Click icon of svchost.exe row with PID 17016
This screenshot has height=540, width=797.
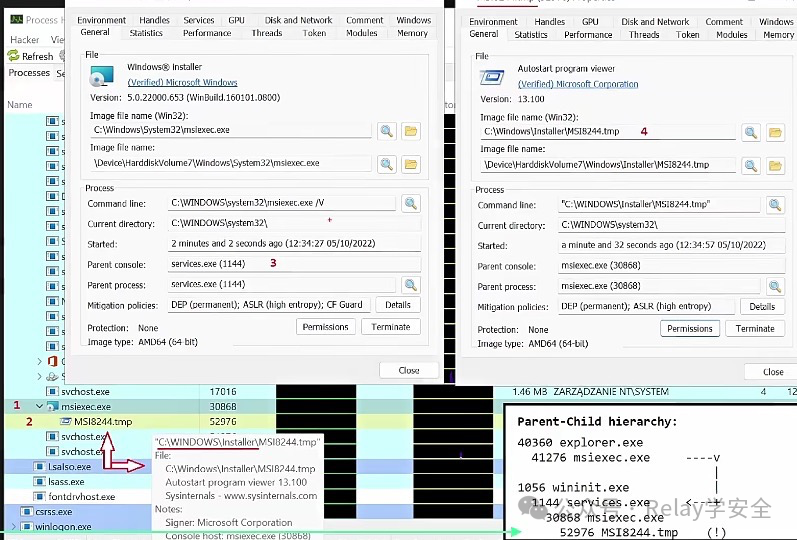click(52, 392)
